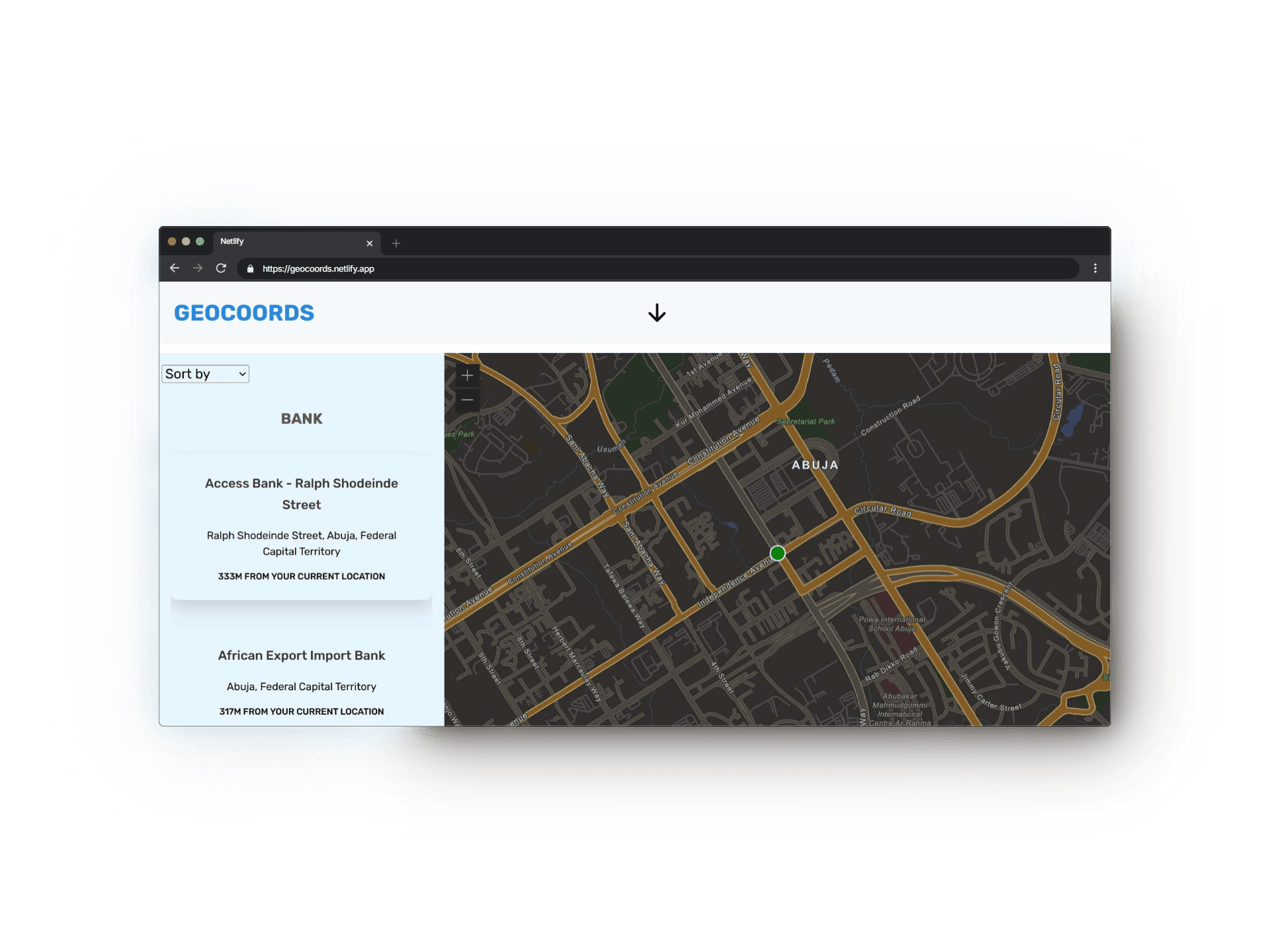Click the forward navigation arrow

pyautogui.click(x=198, y=268)
